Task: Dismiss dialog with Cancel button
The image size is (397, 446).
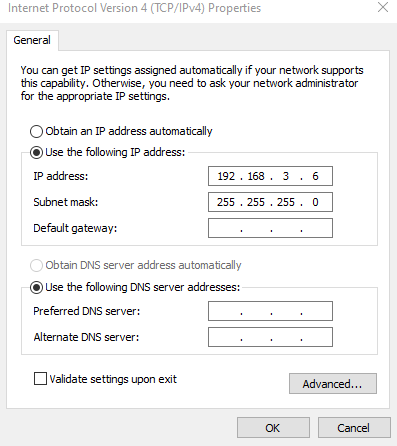Action: [354, 428]
